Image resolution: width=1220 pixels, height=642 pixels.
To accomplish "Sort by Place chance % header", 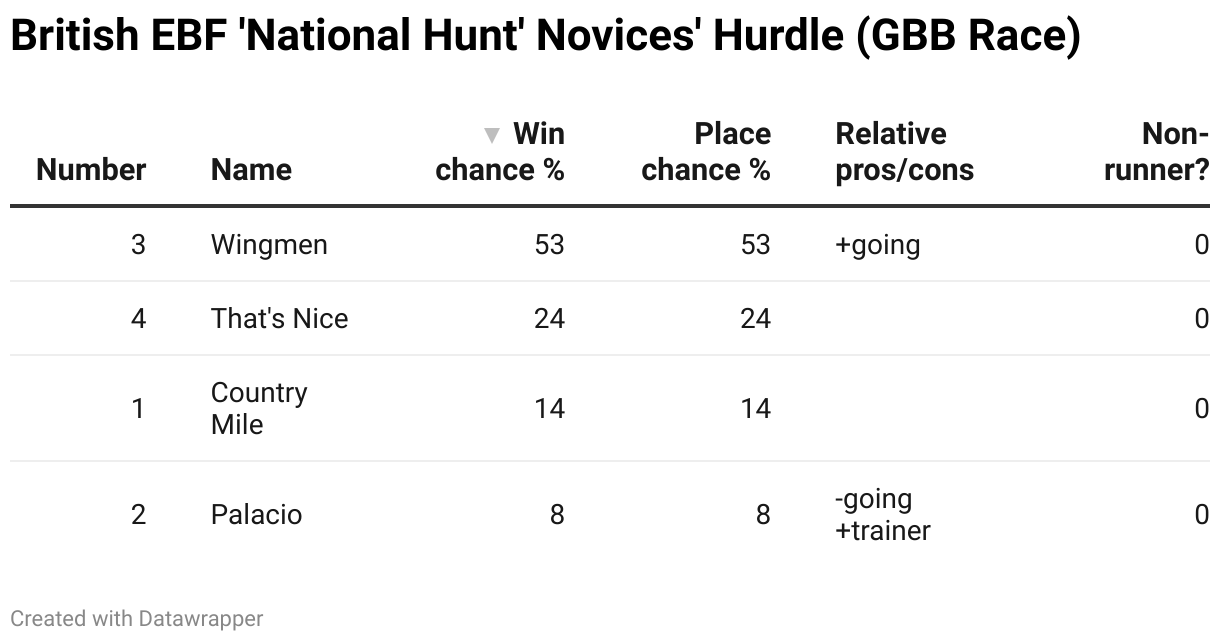I will 706,152.
